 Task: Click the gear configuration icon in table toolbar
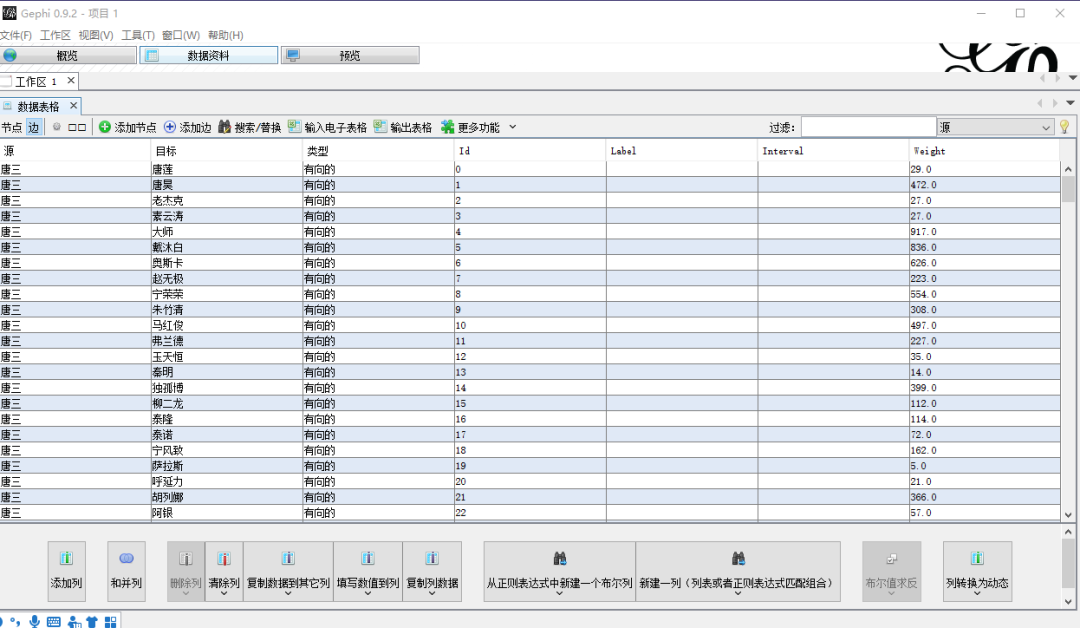tap(56, 127)
